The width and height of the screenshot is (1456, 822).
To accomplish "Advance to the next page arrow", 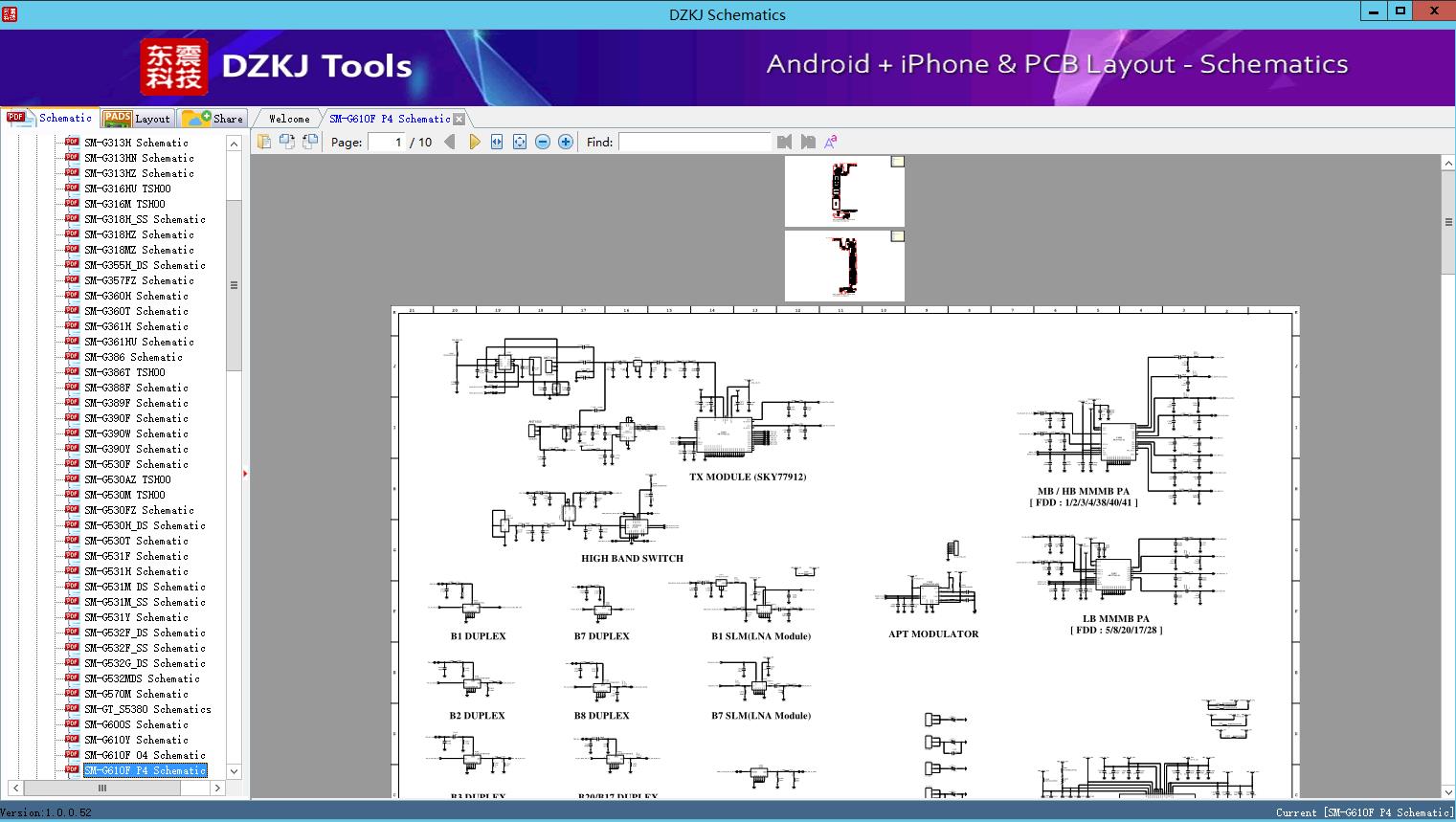I will click(x=474, y=142).
